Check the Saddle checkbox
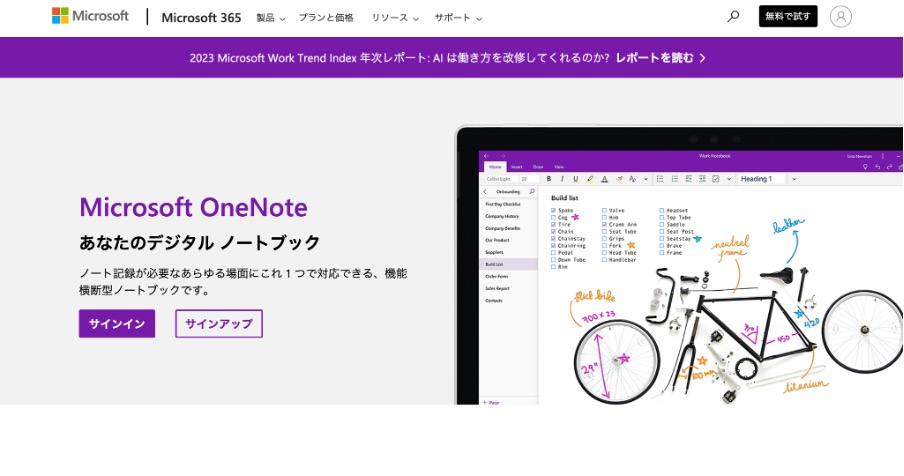Viewport: 904px width, 476px height. [x=662, y=224]
